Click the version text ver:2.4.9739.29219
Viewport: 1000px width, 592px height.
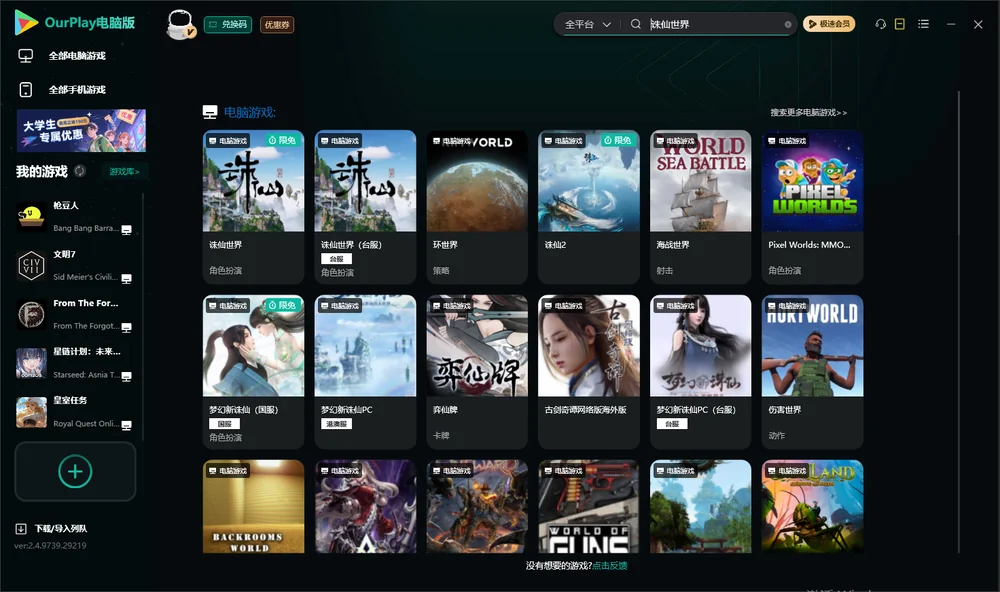[50, 545]
